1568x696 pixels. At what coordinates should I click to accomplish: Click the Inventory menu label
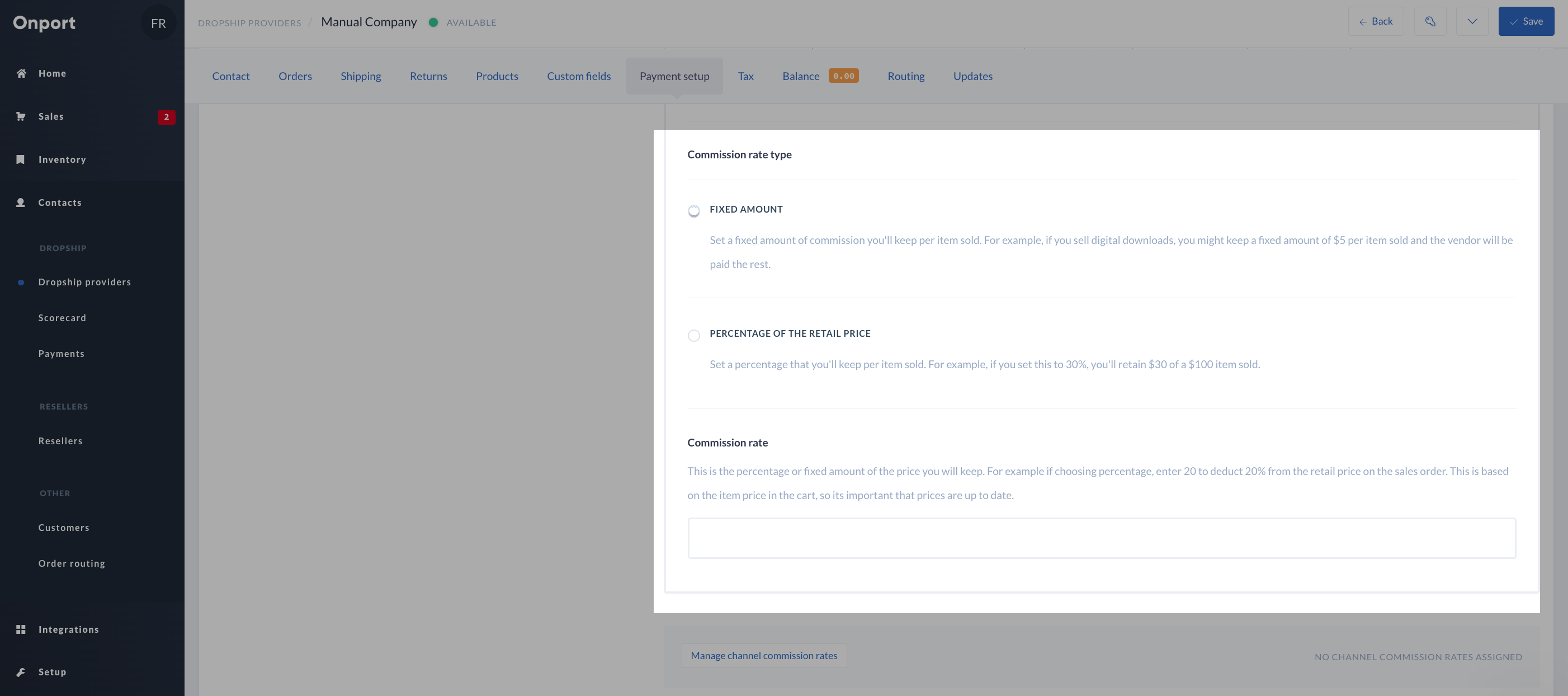62,160
